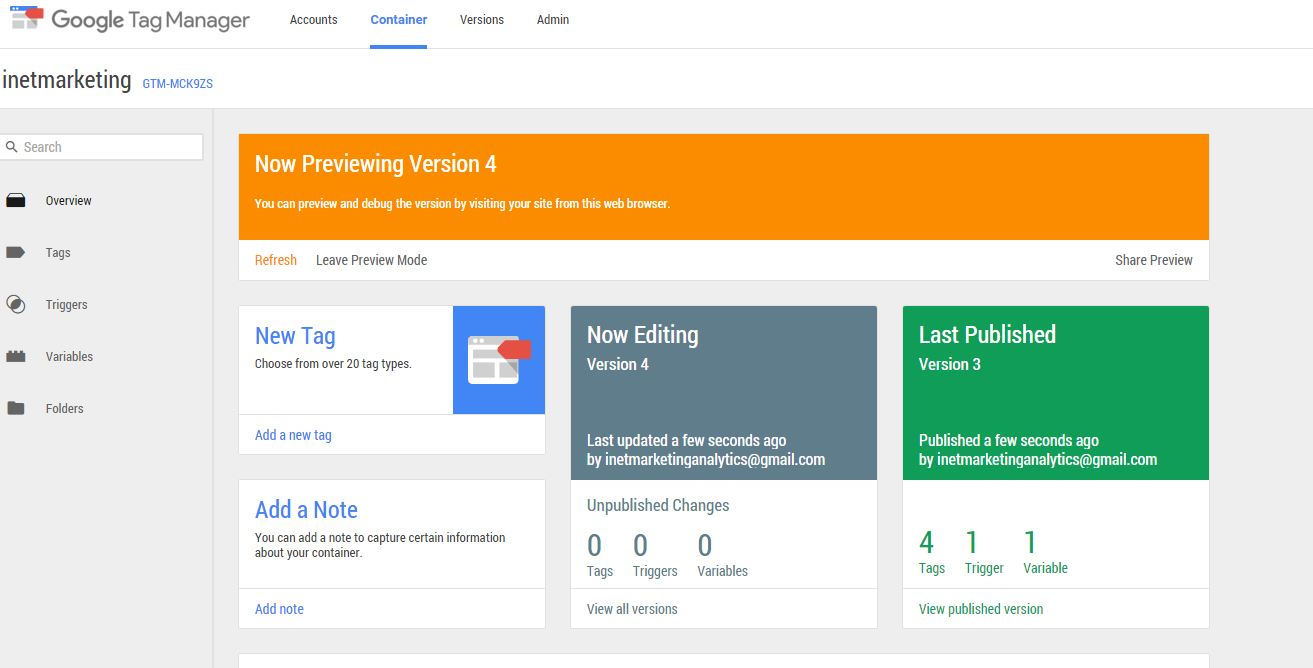Viewport: 1313px width, 668px height.
Task: Click the unpublished Variables count 0
Action: pyautogui.click(x=705, y=546)
